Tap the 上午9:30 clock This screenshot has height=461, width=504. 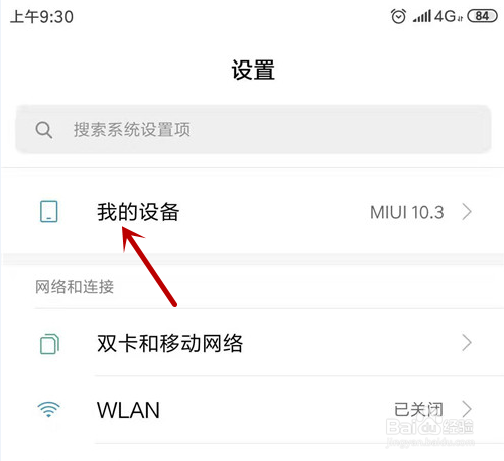coord(42,16)
